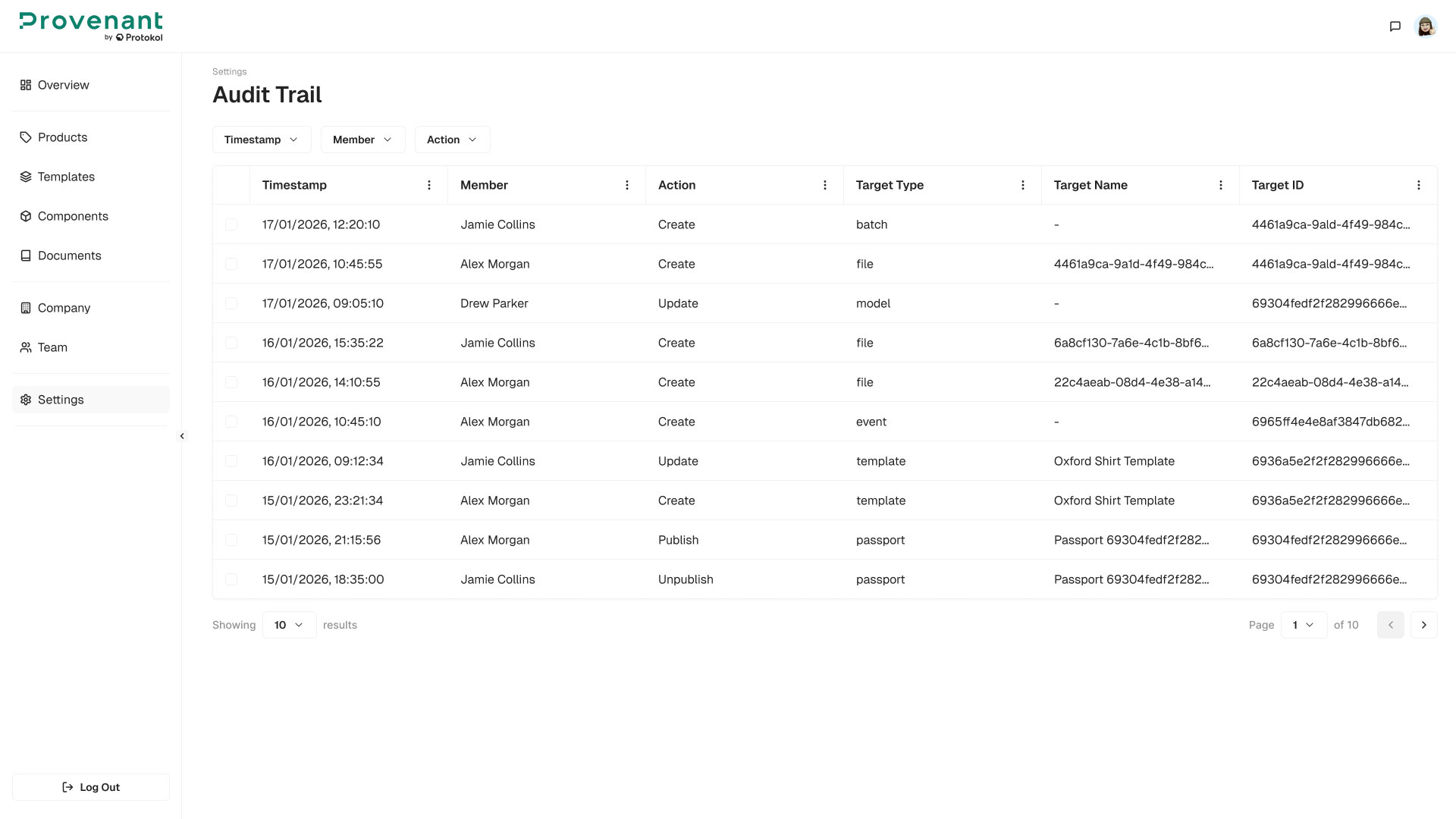This screenshot has height=819, width=1456.
Task: Click target name 22c4aeab-08d4-4e38-a14...
Action: (x=1132, y=382)
